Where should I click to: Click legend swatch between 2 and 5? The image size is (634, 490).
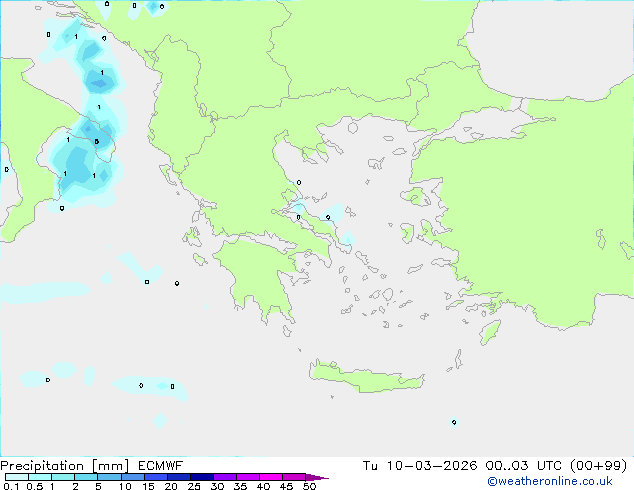coord(86,477)
